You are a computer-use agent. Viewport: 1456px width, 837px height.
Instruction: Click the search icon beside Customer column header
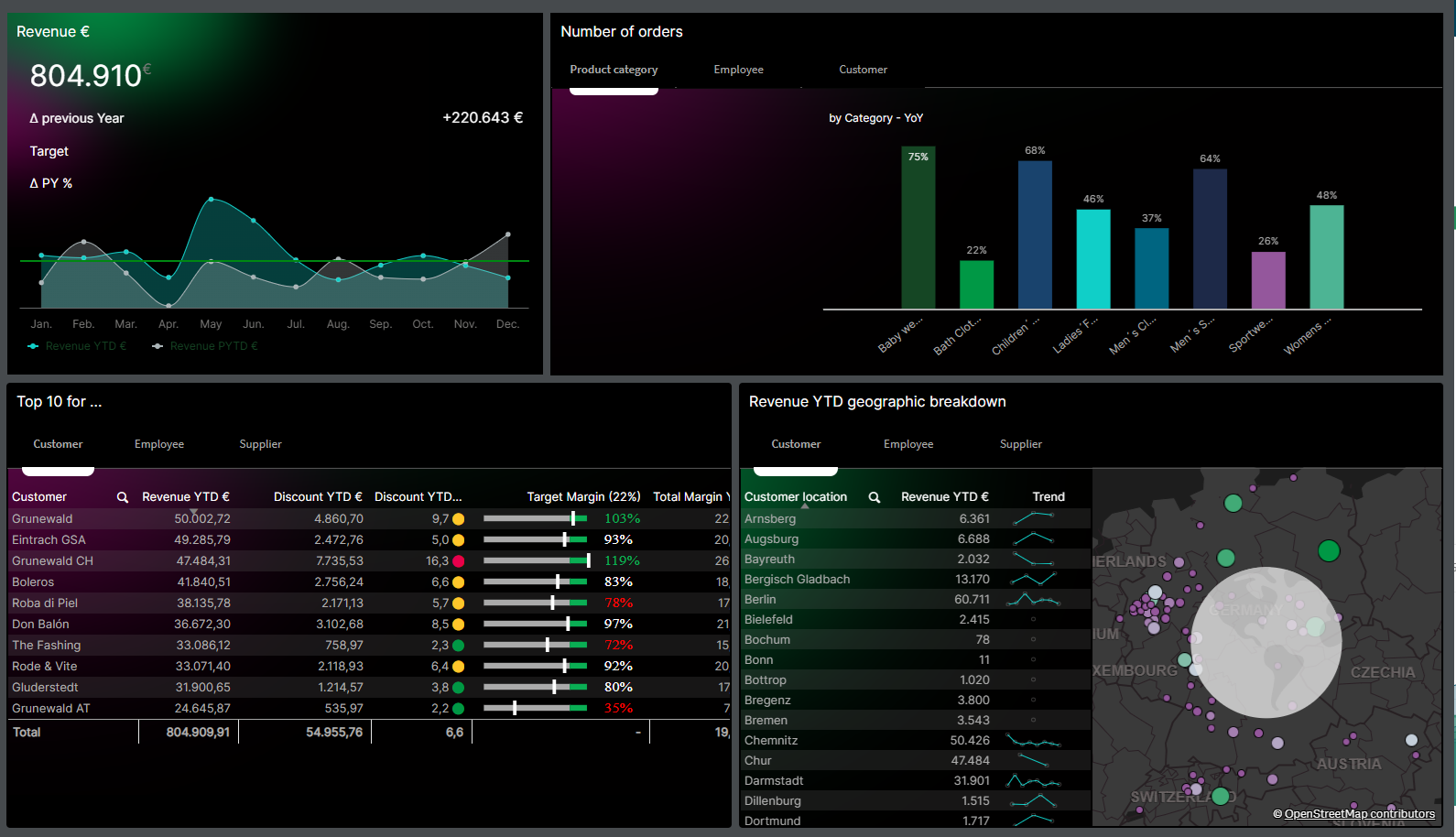[123, 497]
